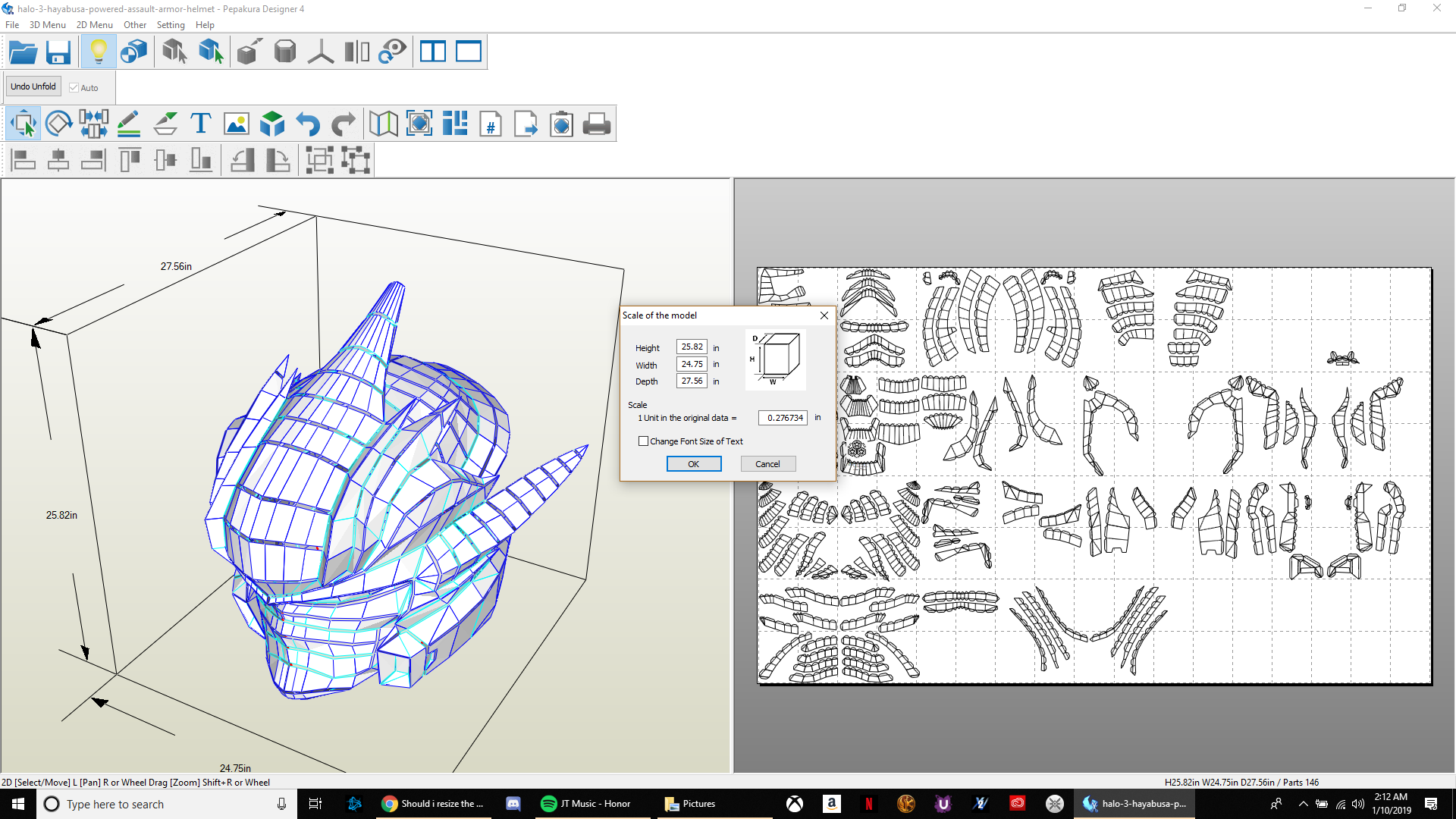Image resolution: width=1456 pixels, height=819 pixels.
Task: Click the align bottom icon
Action: (201, 160)
